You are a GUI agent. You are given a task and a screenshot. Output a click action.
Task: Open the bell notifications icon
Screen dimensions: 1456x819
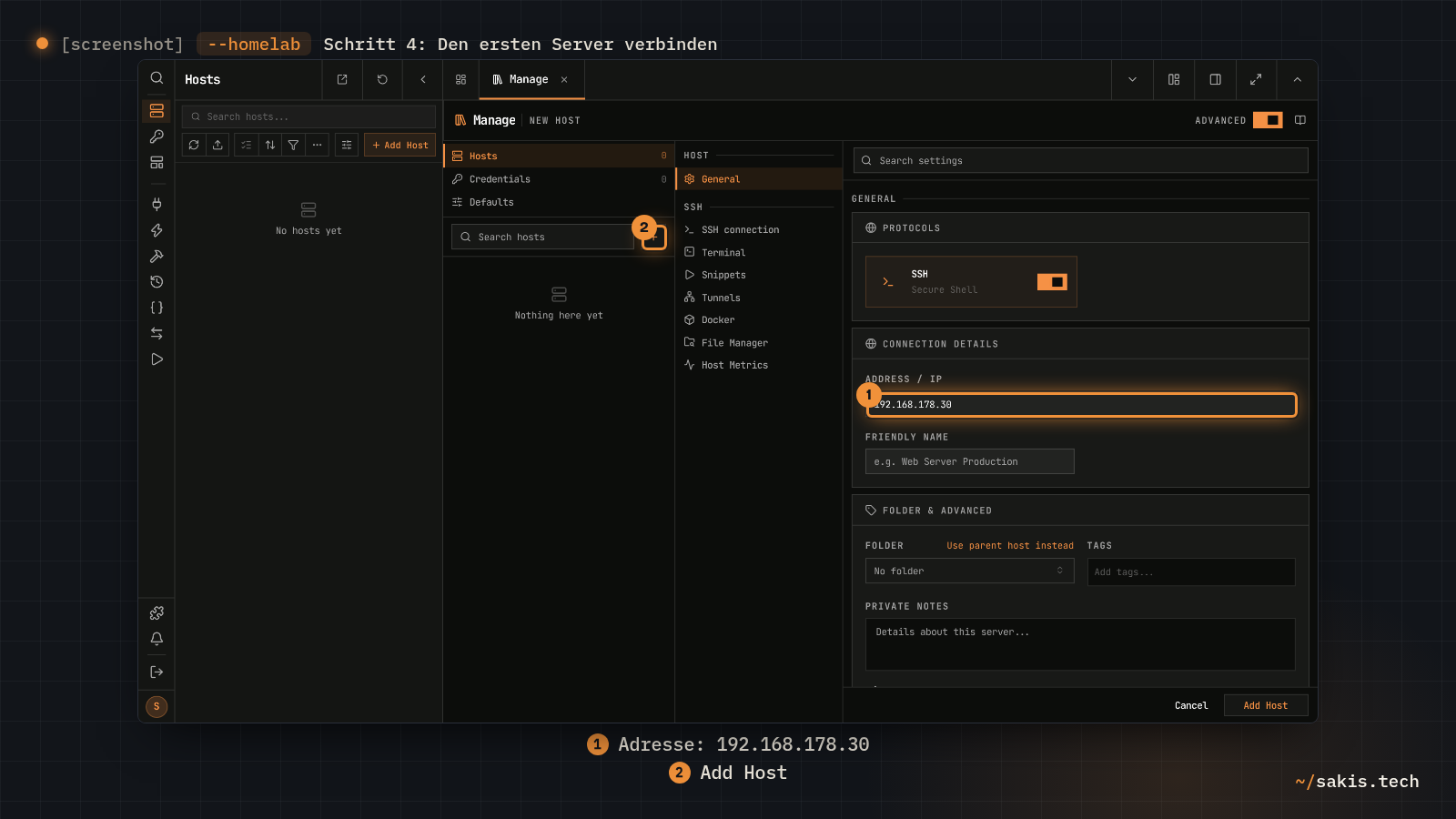[157, 639]
